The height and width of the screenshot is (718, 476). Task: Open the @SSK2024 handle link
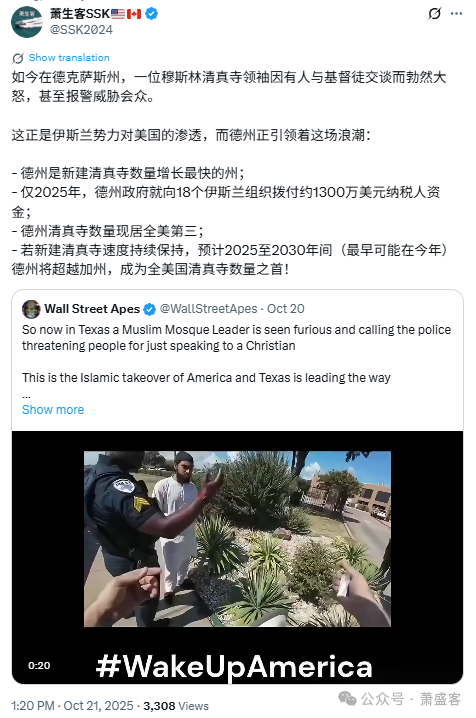(x=81, y=29)
